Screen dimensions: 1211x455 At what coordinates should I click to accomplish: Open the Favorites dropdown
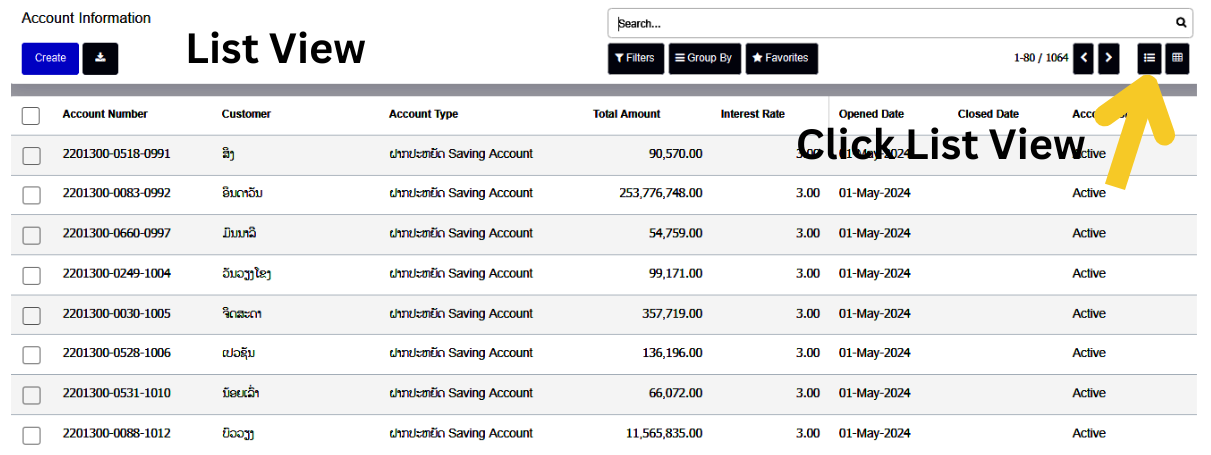[781, 58]
